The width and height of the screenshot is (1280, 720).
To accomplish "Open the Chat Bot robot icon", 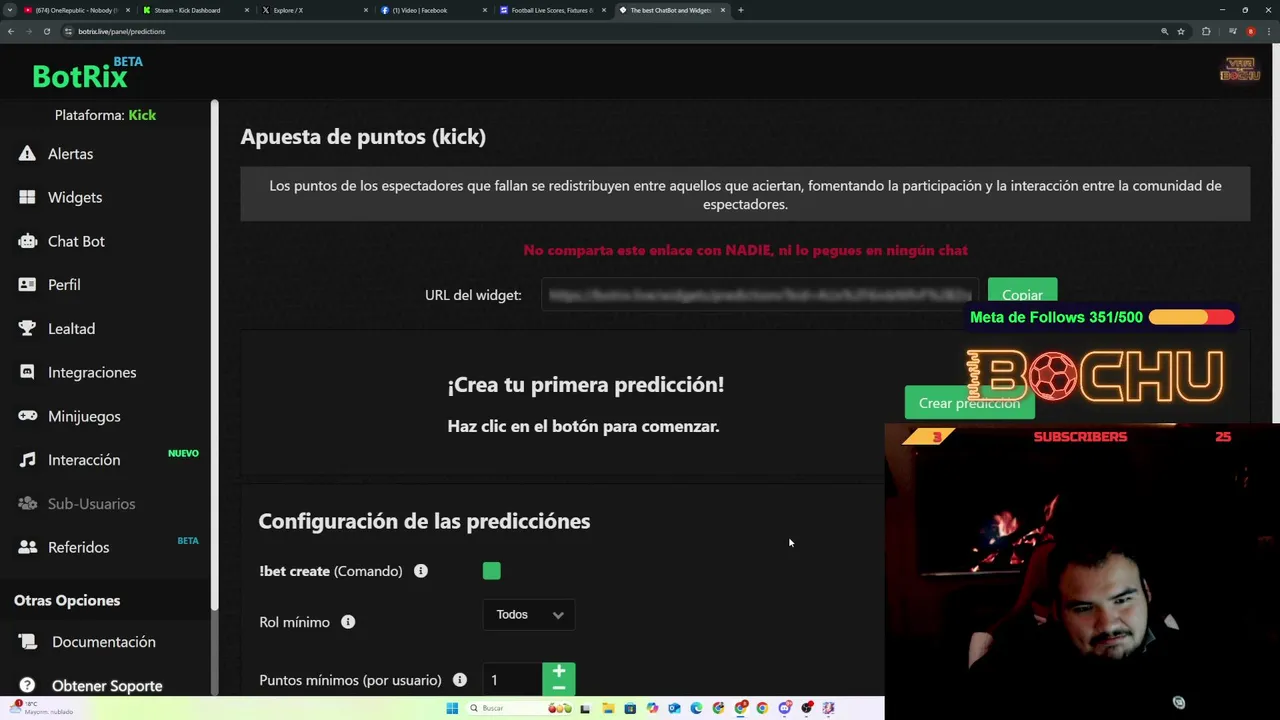I will pos(28,241).
